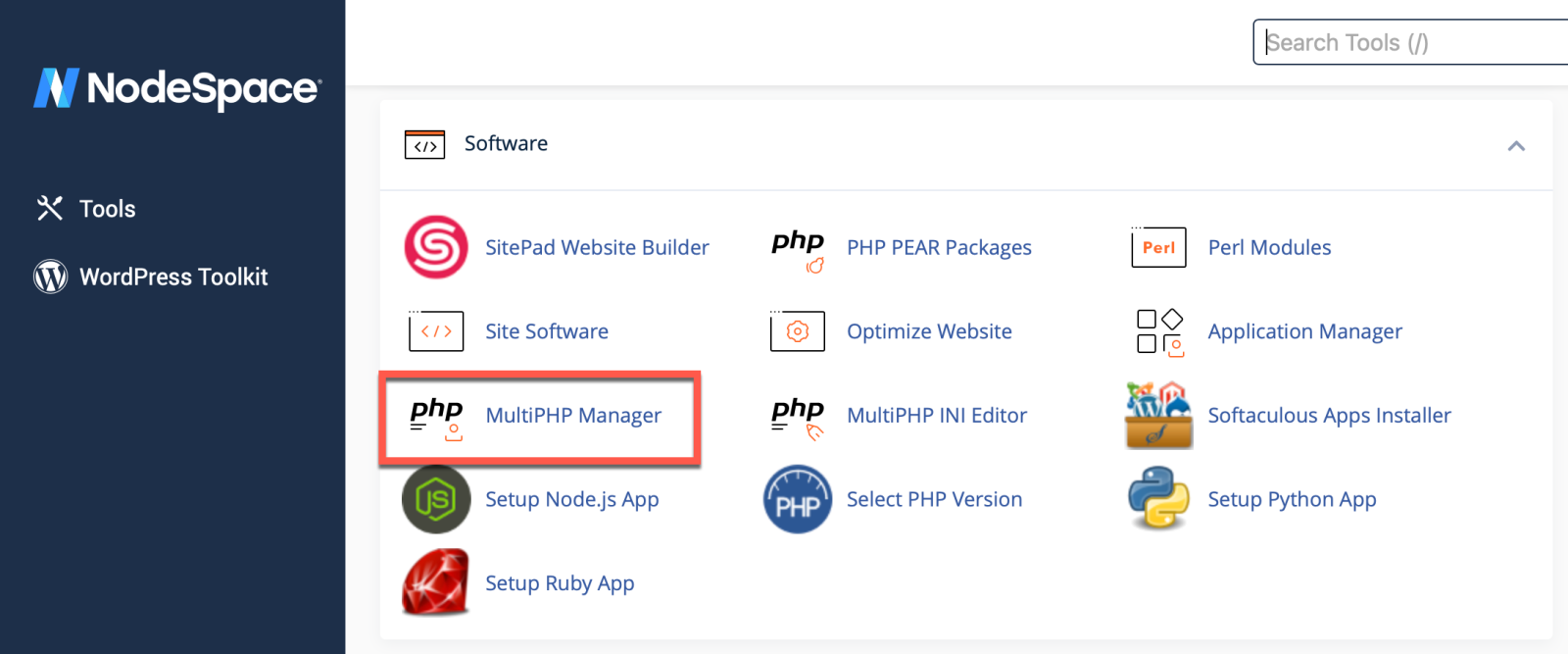Image resolution: width=1568 pixels, height=654 pixels.
Task: Open Tools in the sidebar
Action: pyautogui.click(x=107, y=209)
